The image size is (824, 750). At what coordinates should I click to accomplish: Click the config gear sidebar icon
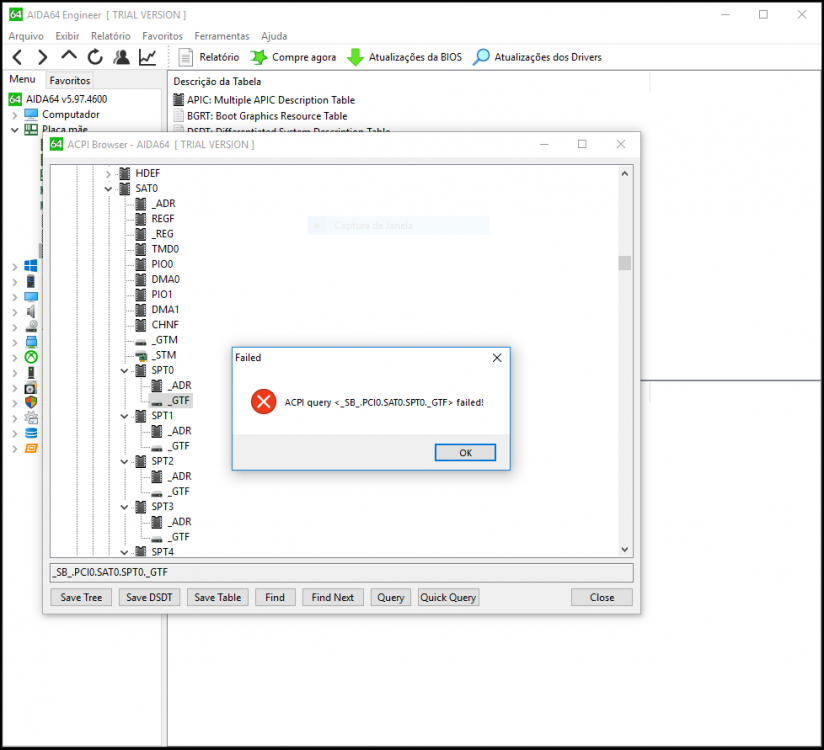click(x=31, y=418)
